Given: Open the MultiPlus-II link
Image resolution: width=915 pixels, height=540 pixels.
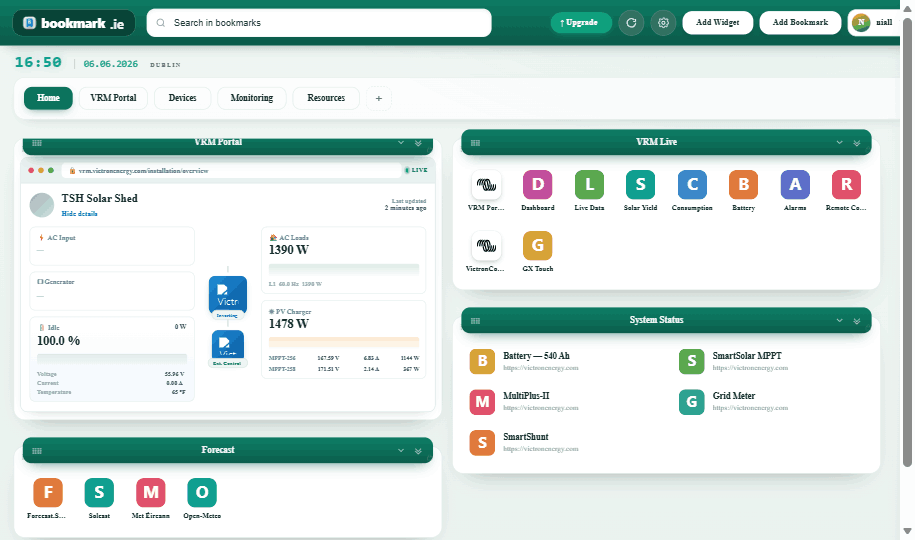Looking at the screenshot, I should 526,396.
